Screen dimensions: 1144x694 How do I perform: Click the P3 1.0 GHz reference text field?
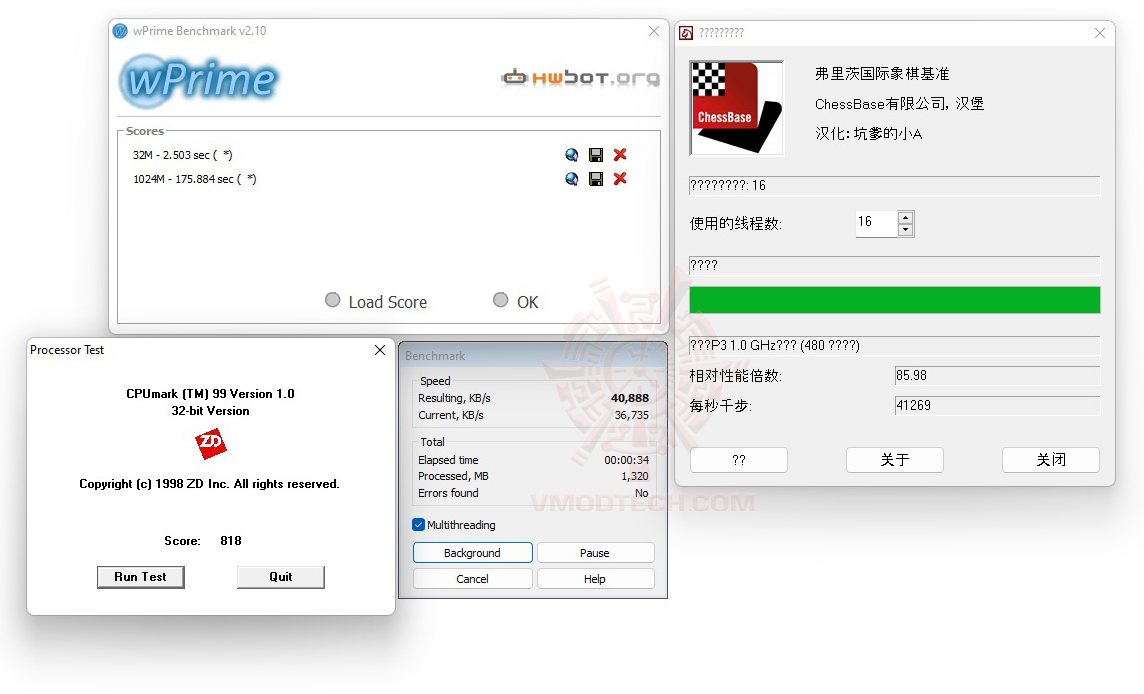coord(894,345)
